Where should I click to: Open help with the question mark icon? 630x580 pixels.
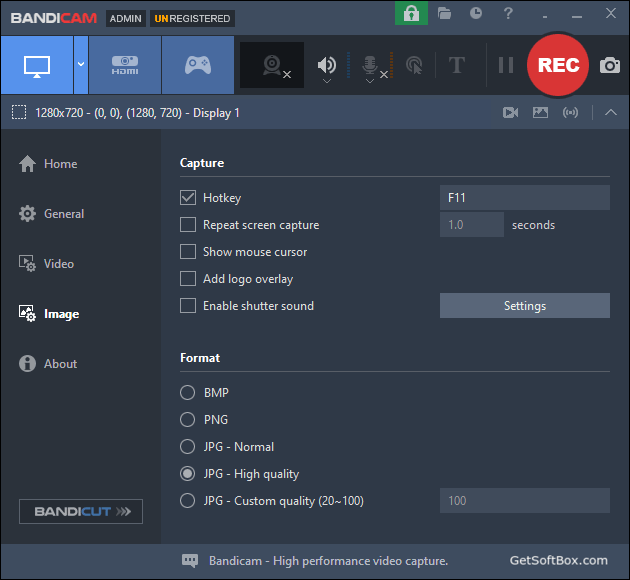coord(508,13)
